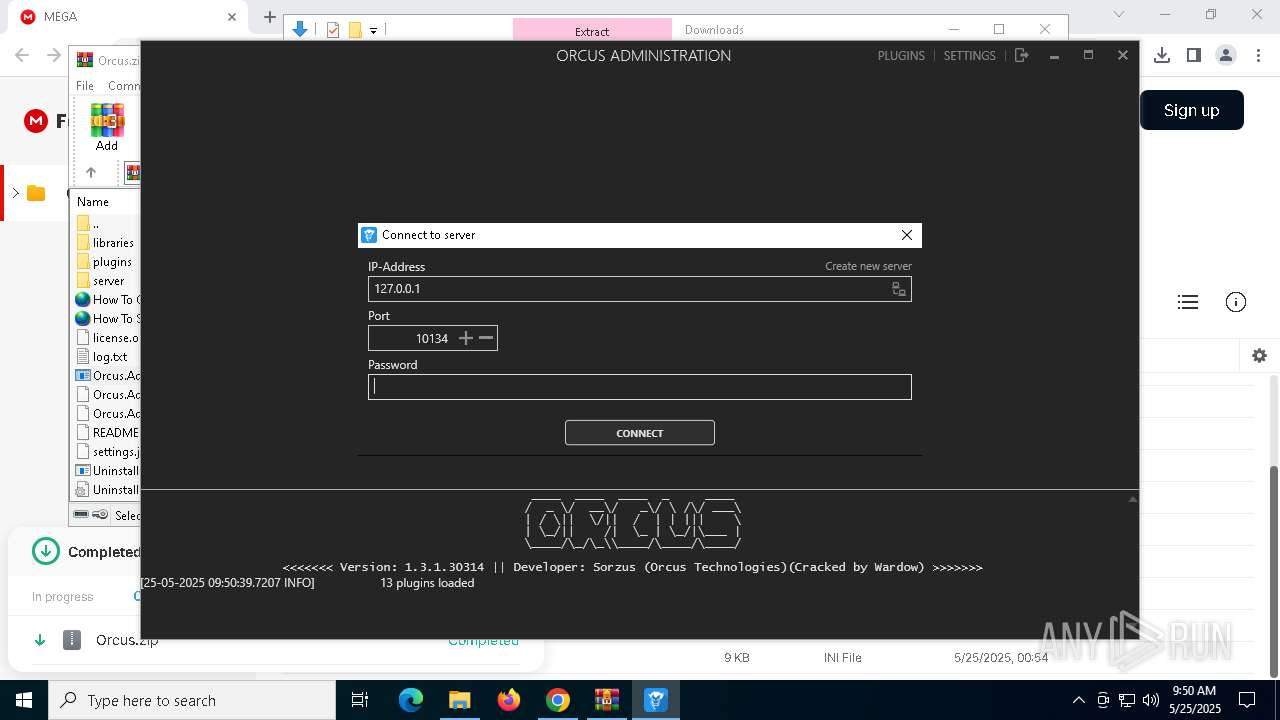The height and width of the screenshot is (720, 1280).
Task: Click the Extract tab in Explorer window
Action: tap(592, 31)
